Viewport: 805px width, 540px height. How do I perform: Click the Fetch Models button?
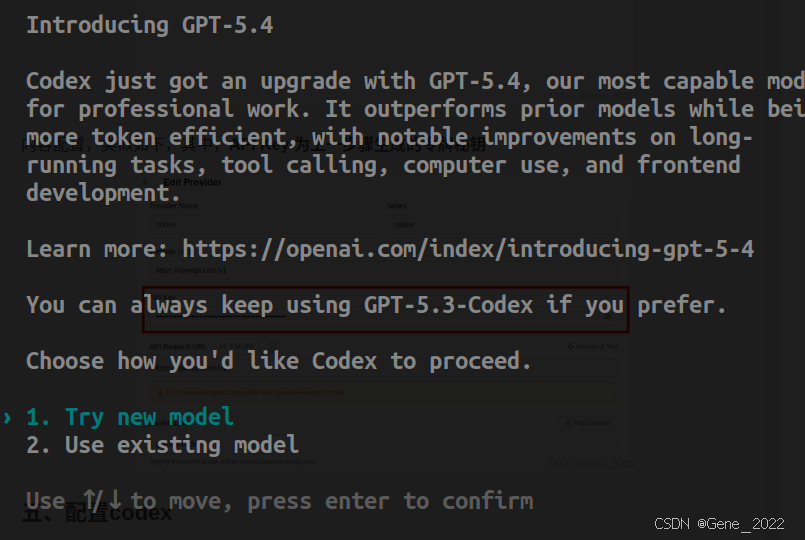(588, 423)
